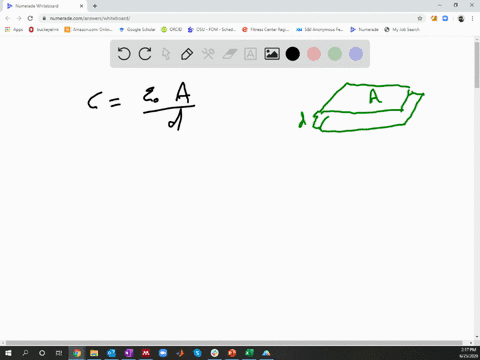Open Skype from the taskbar
The width and height of the screenshot is (480, 360).
(197, 353)
